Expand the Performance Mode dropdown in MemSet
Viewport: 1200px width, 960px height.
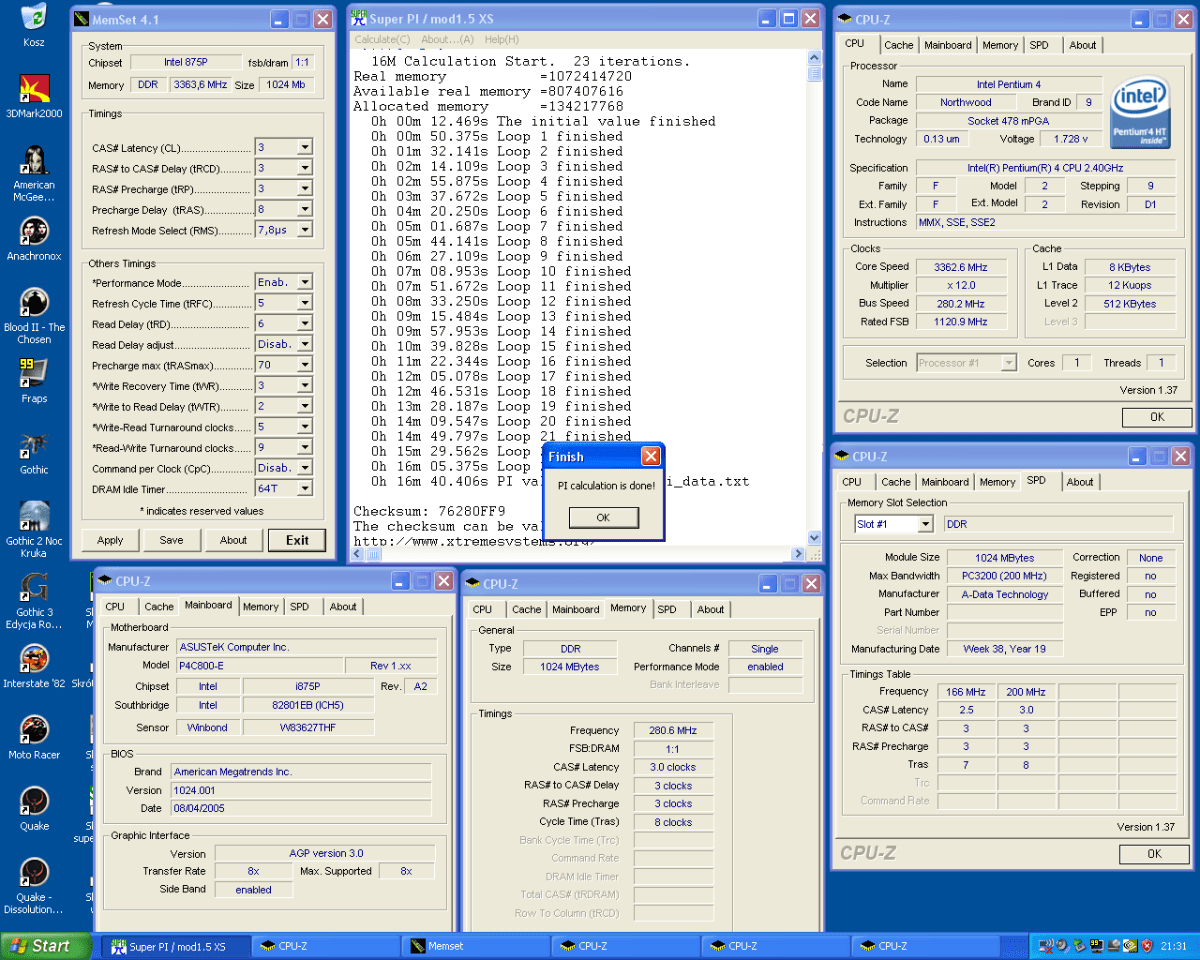tap(304, 282)
